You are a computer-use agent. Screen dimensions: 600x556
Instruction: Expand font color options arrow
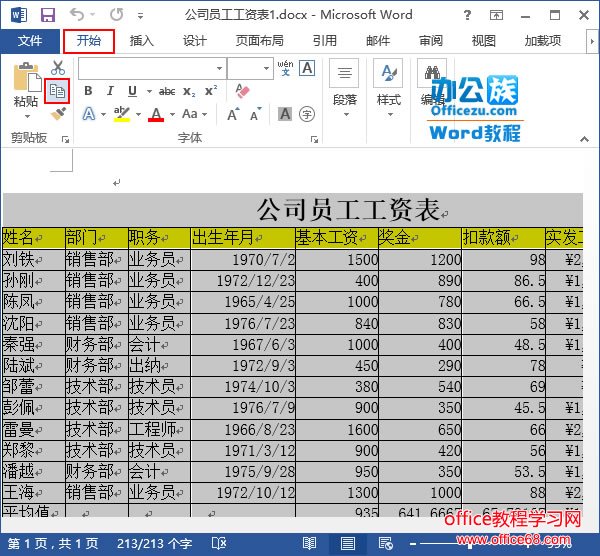click(x=172, y=114)
